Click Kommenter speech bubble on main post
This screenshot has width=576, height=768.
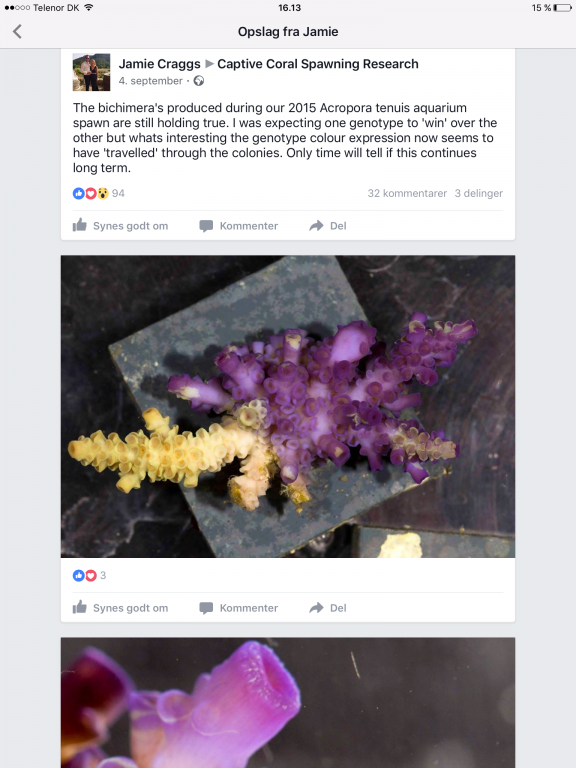[239, 226]
